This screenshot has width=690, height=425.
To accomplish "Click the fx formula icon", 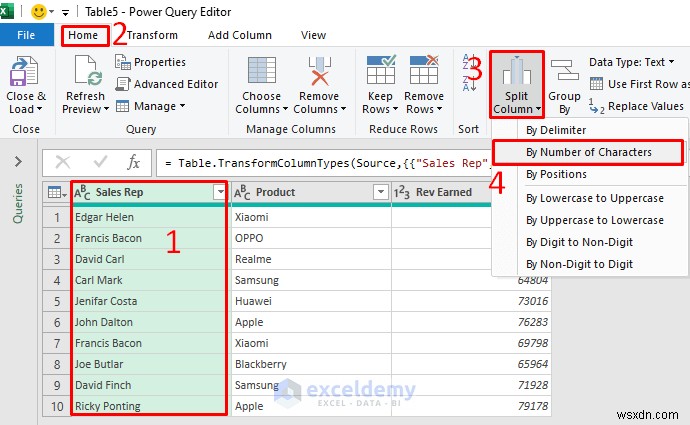I will [x=133, y=163].
